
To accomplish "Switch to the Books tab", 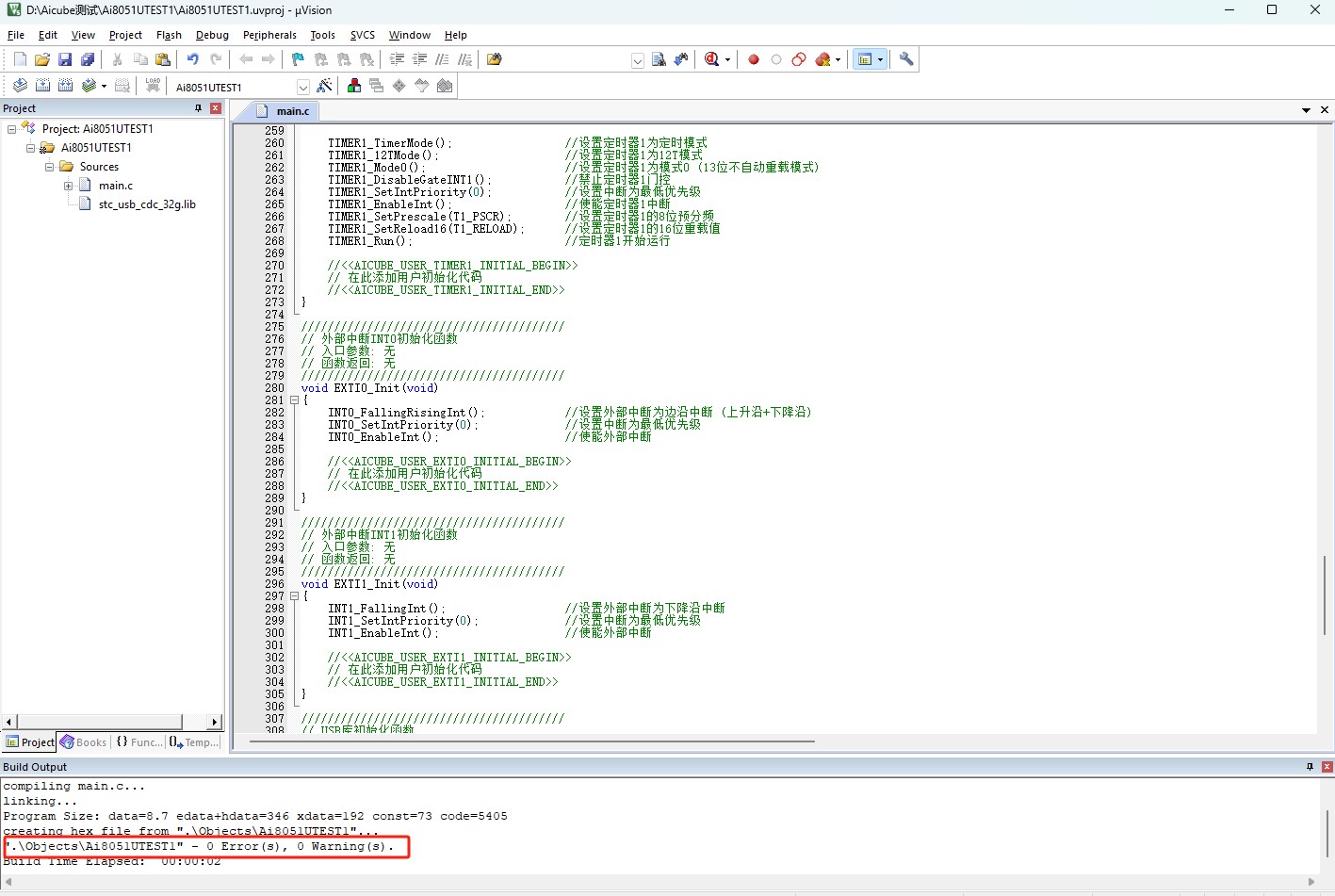I will point(84,742).
